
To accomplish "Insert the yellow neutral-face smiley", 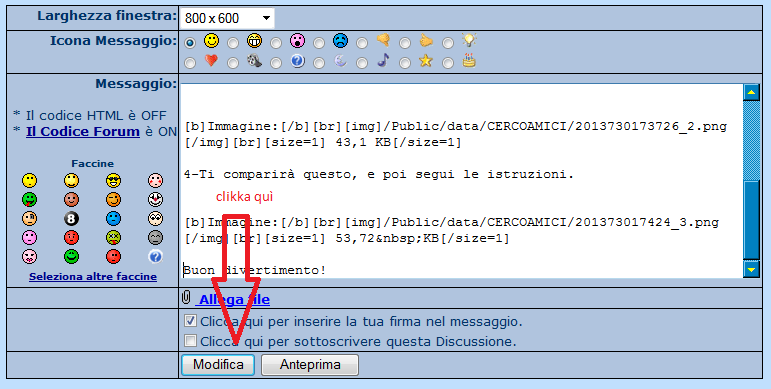I will coord(30,180).
